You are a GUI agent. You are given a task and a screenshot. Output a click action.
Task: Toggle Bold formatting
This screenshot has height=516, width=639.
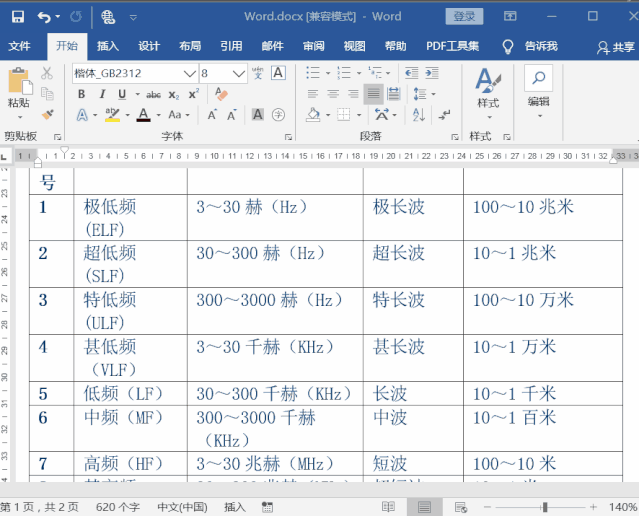tap(82, 94)
